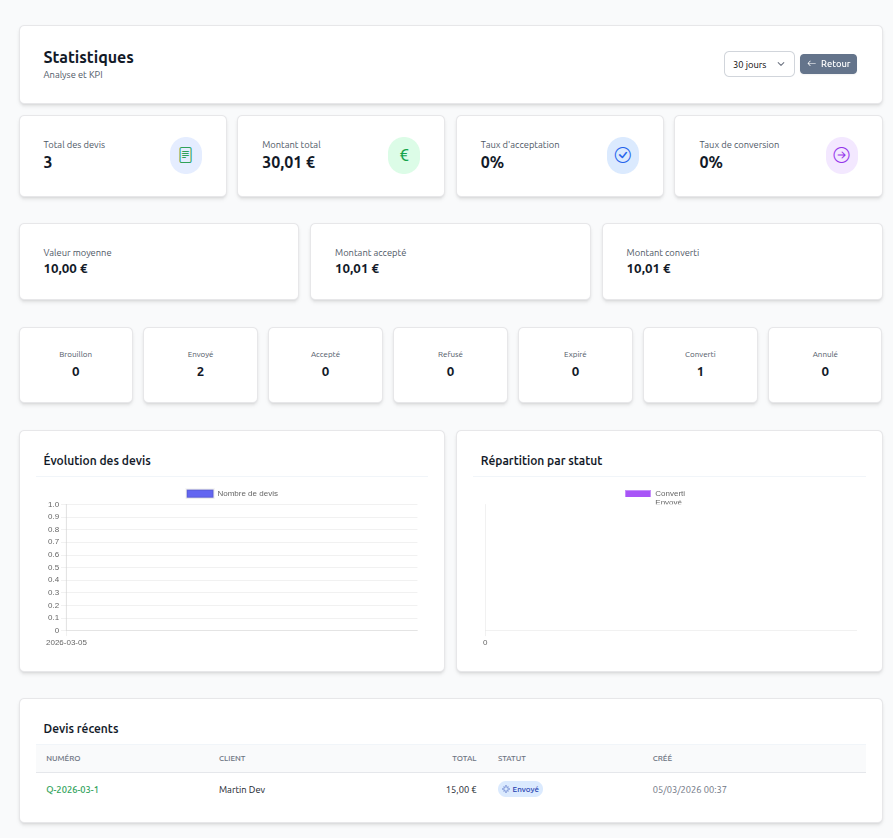Select the Converti status card
Viewport: 893px width, 838px height.
pyautogui.click(x=700, y=365)
